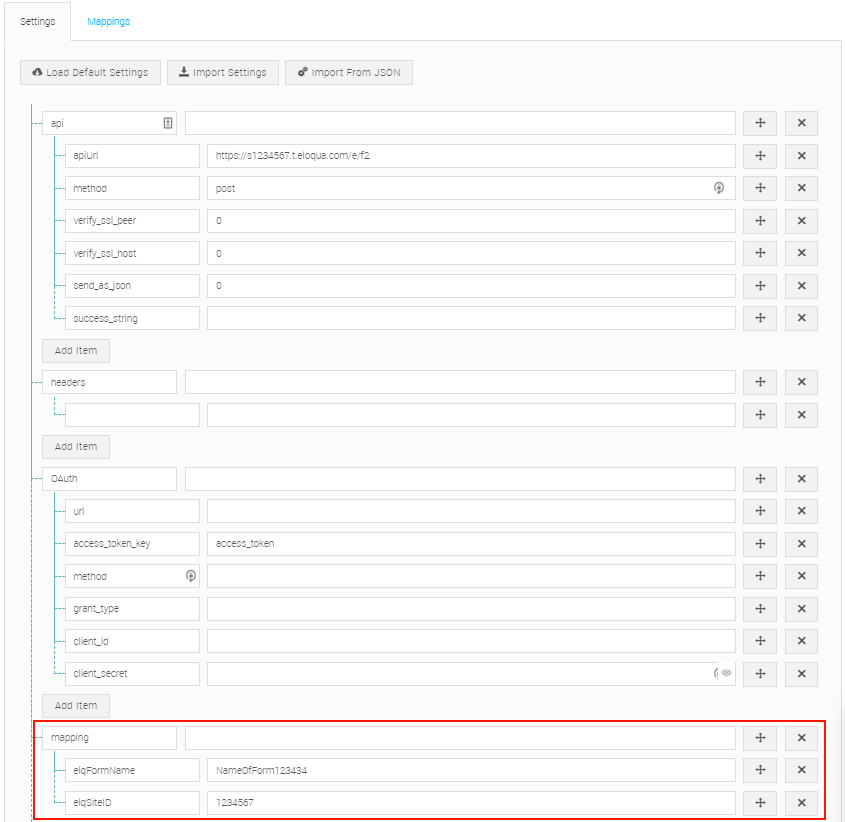Viewport: 845px width, 822px height.
Task: Click the download icon on Import Settings
Action: click(183, 72)
